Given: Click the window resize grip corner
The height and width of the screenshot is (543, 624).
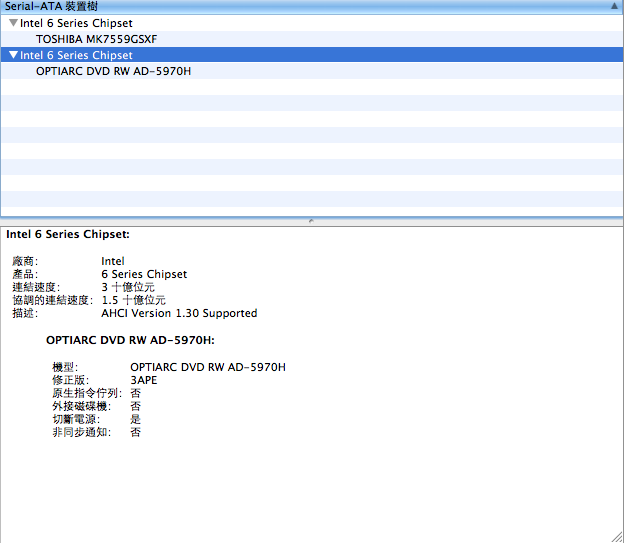Looking at the screenshot, I should click(617, 537).
